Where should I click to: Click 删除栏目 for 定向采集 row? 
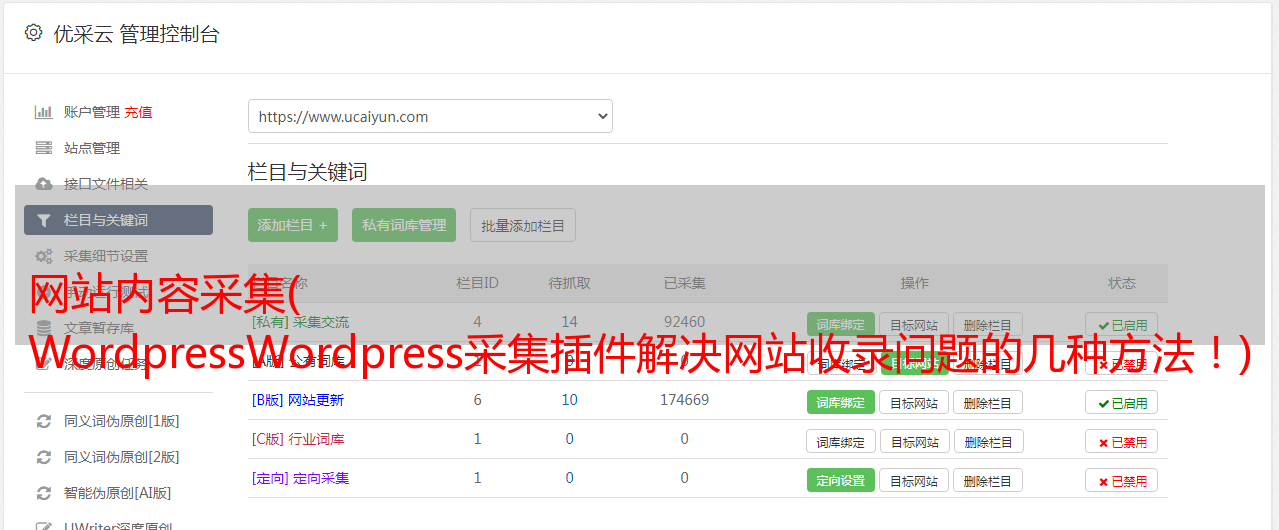pos(988,481)
